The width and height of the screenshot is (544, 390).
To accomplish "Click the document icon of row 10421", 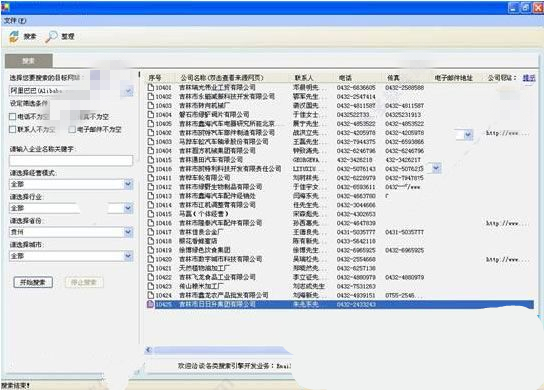I will (x=151, y=268).
